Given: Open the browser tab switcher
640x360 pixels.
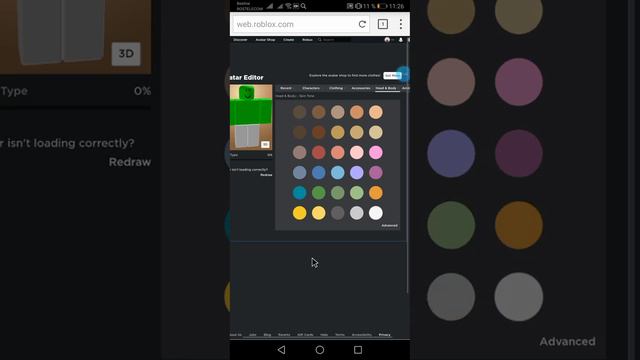Looking at the screenshot, I should (x=383, y=24).
